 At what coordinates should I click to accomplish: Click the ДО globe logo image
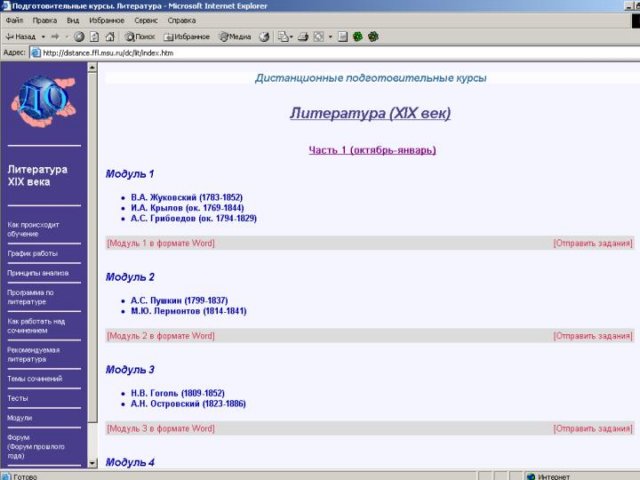click(44, 100)
